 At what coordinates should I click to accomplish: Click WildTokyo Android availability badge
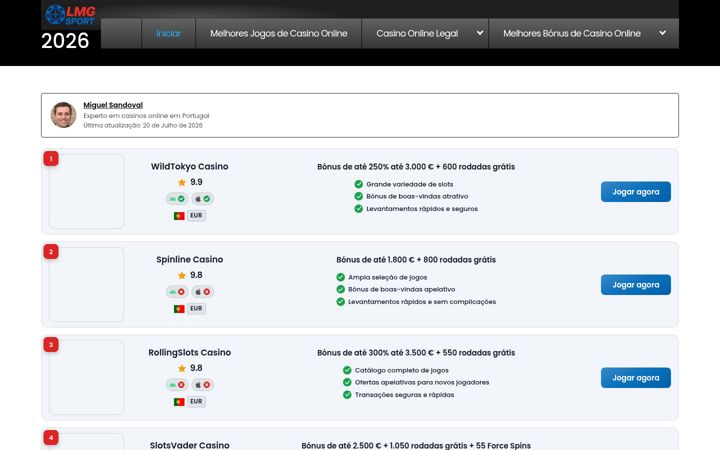pos(177,199)
